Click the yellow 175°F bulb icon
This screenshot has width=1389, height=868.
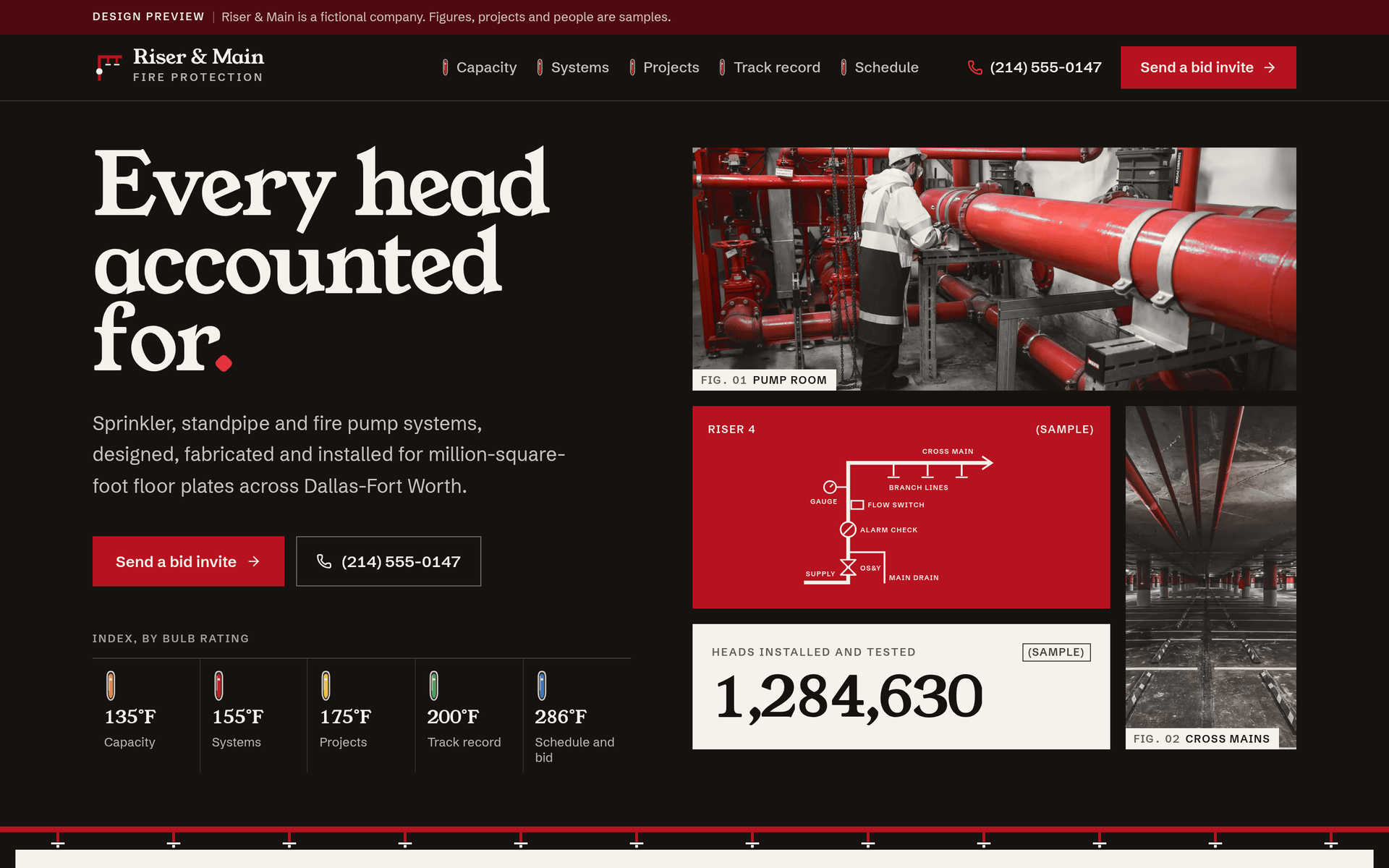326,685
